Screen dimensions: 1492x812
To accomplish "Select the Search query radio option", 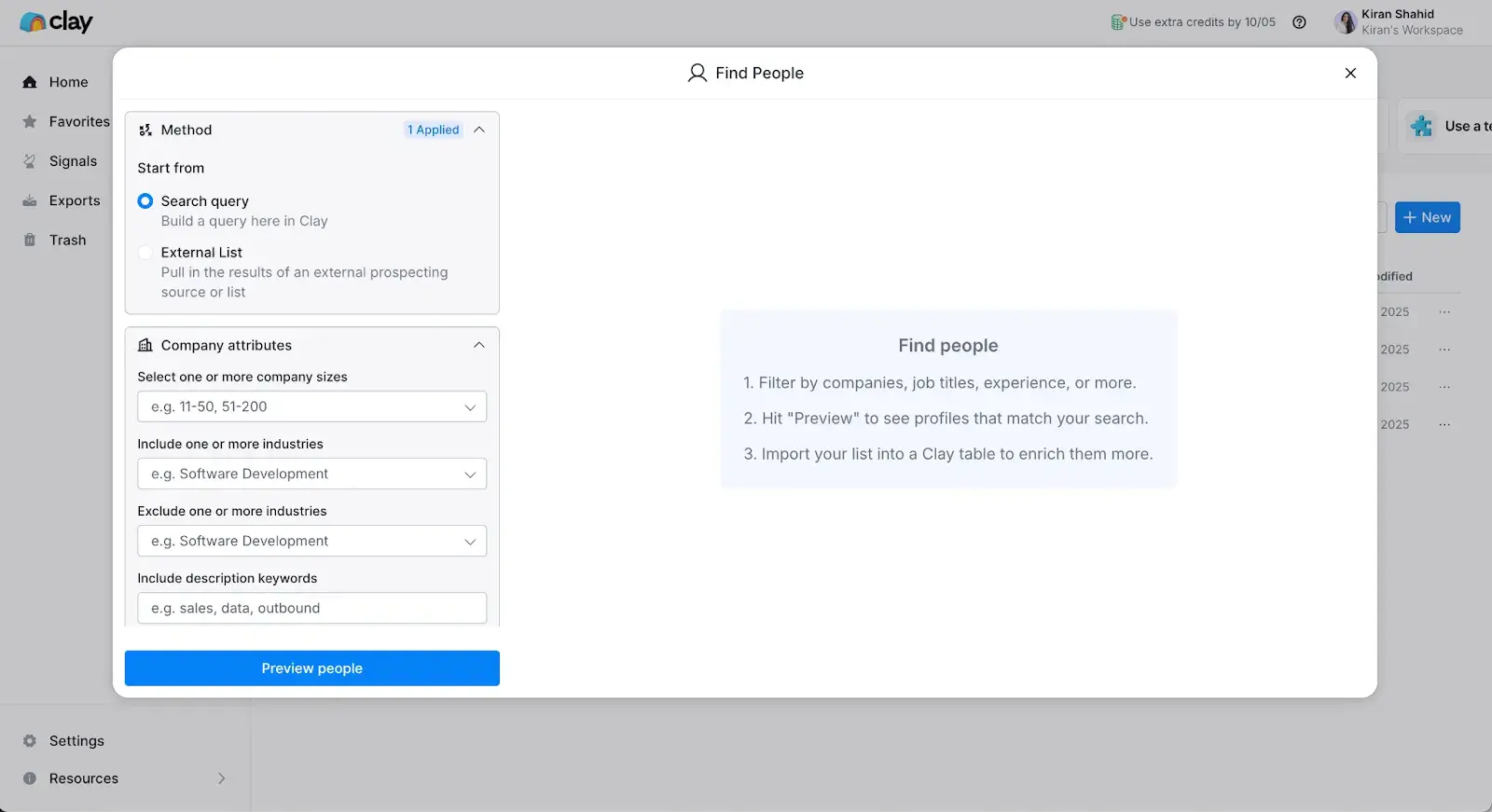I will click(x=145, y=201).
